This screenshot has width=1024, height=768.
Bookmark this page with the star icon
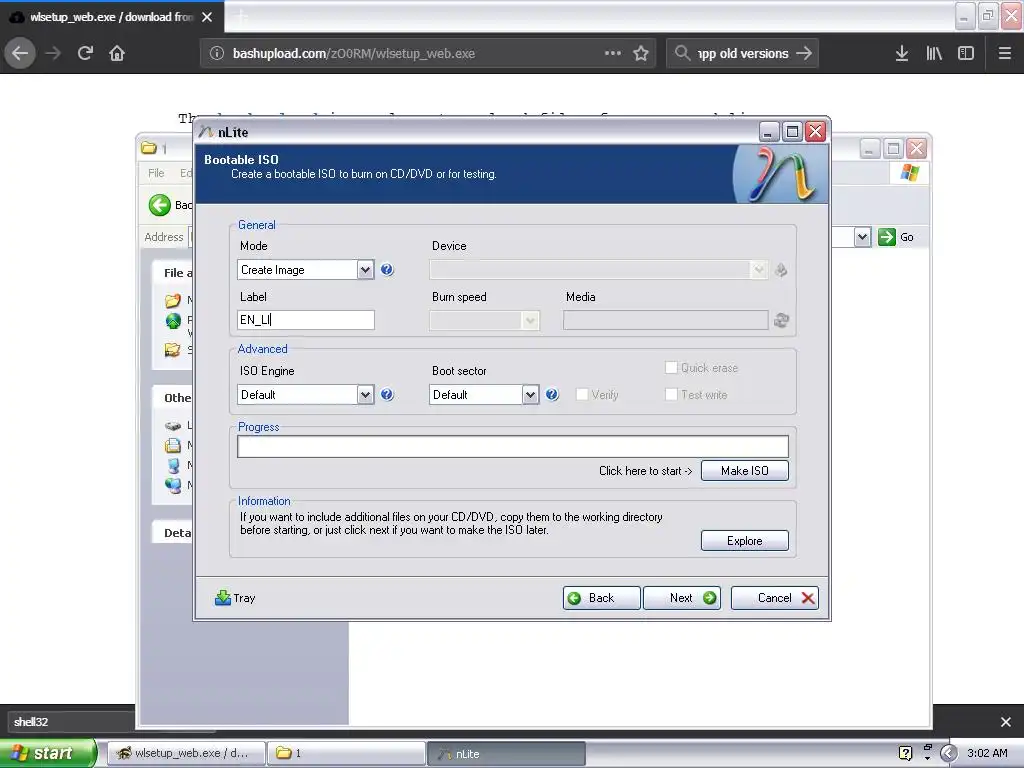click(641, 53)
